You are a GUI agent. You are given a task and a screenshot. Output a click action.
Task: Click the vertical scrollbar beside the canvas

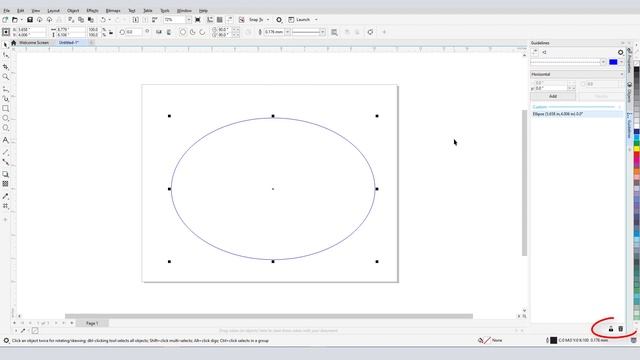524,183
